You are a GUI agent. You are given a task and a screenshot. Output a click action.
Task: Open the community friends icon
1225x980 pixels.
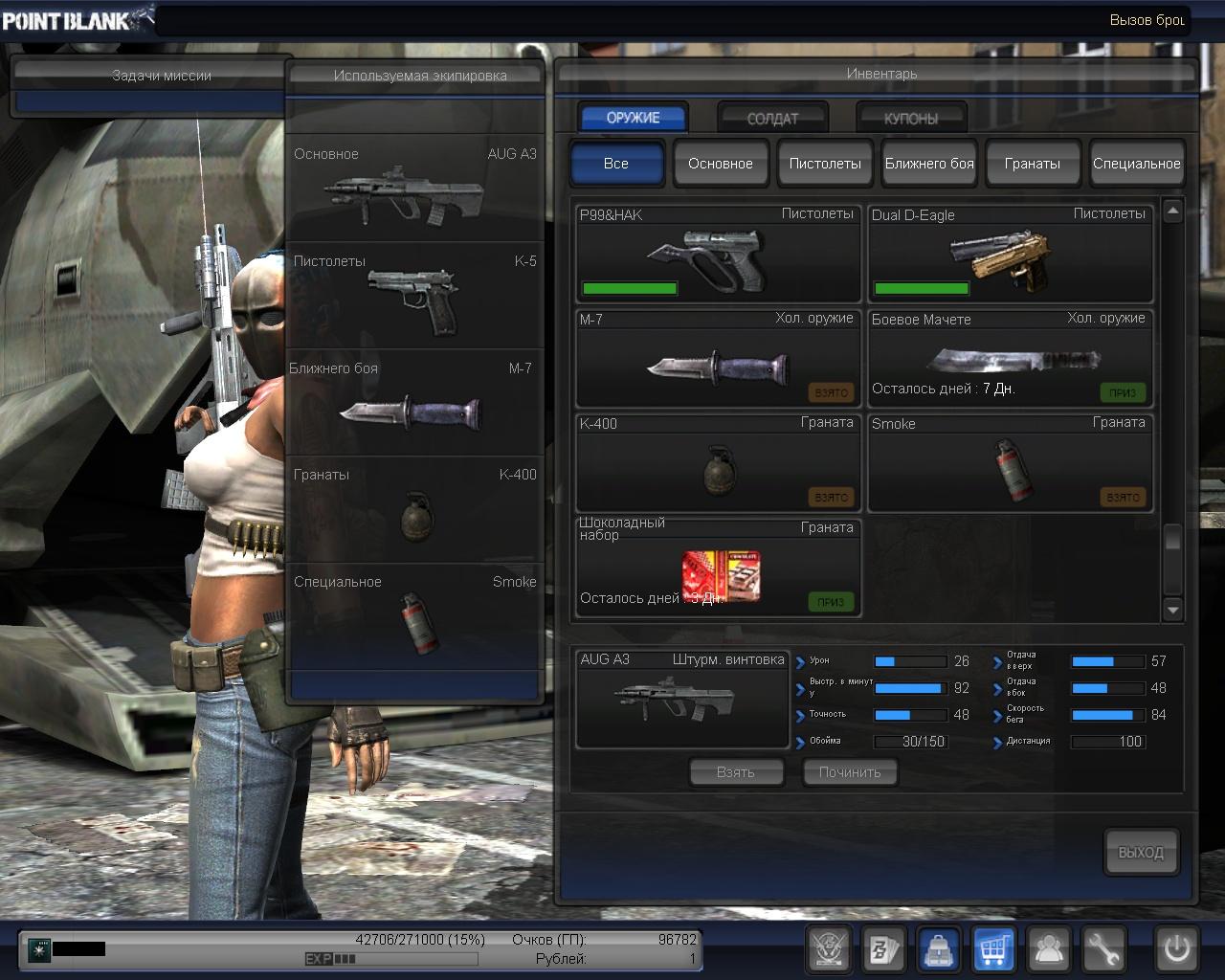(x=1050, y=949)
